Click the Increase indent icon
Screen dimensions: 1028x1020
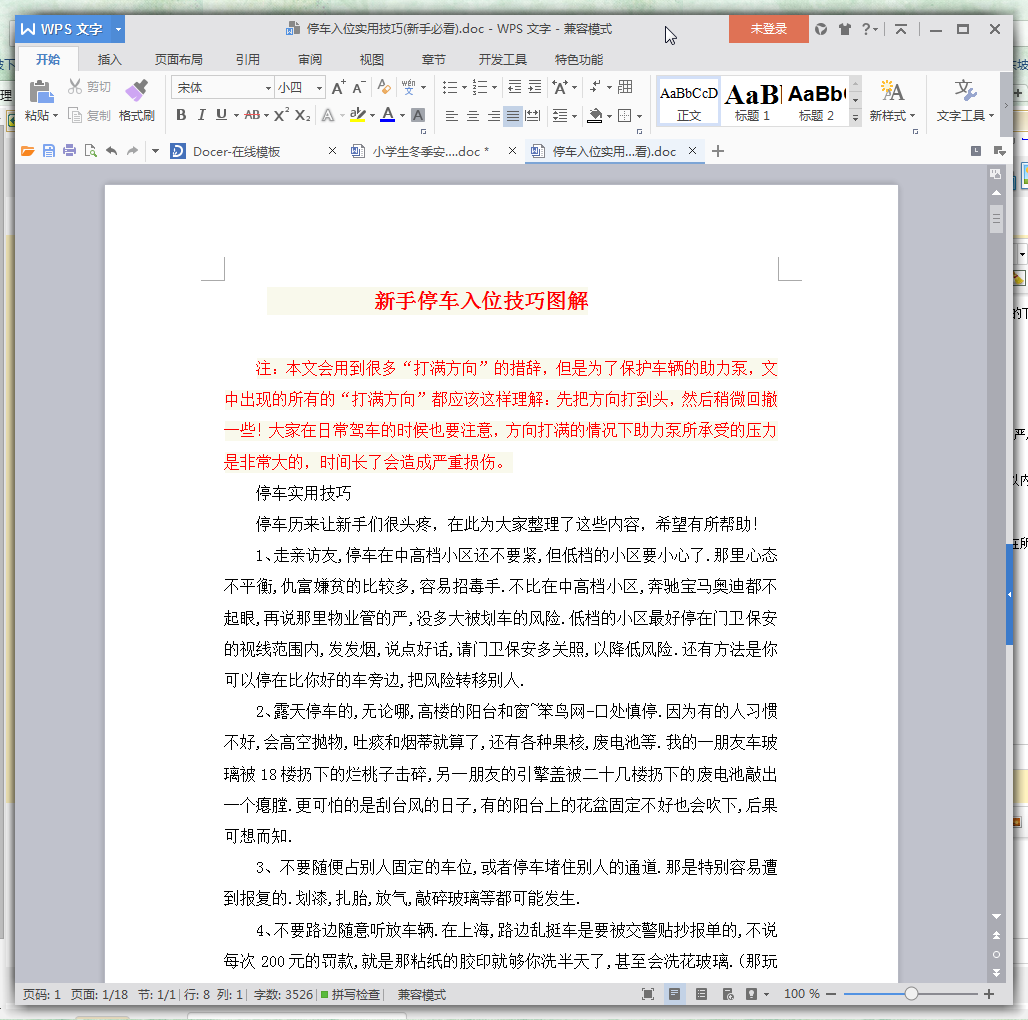point(535,87)
